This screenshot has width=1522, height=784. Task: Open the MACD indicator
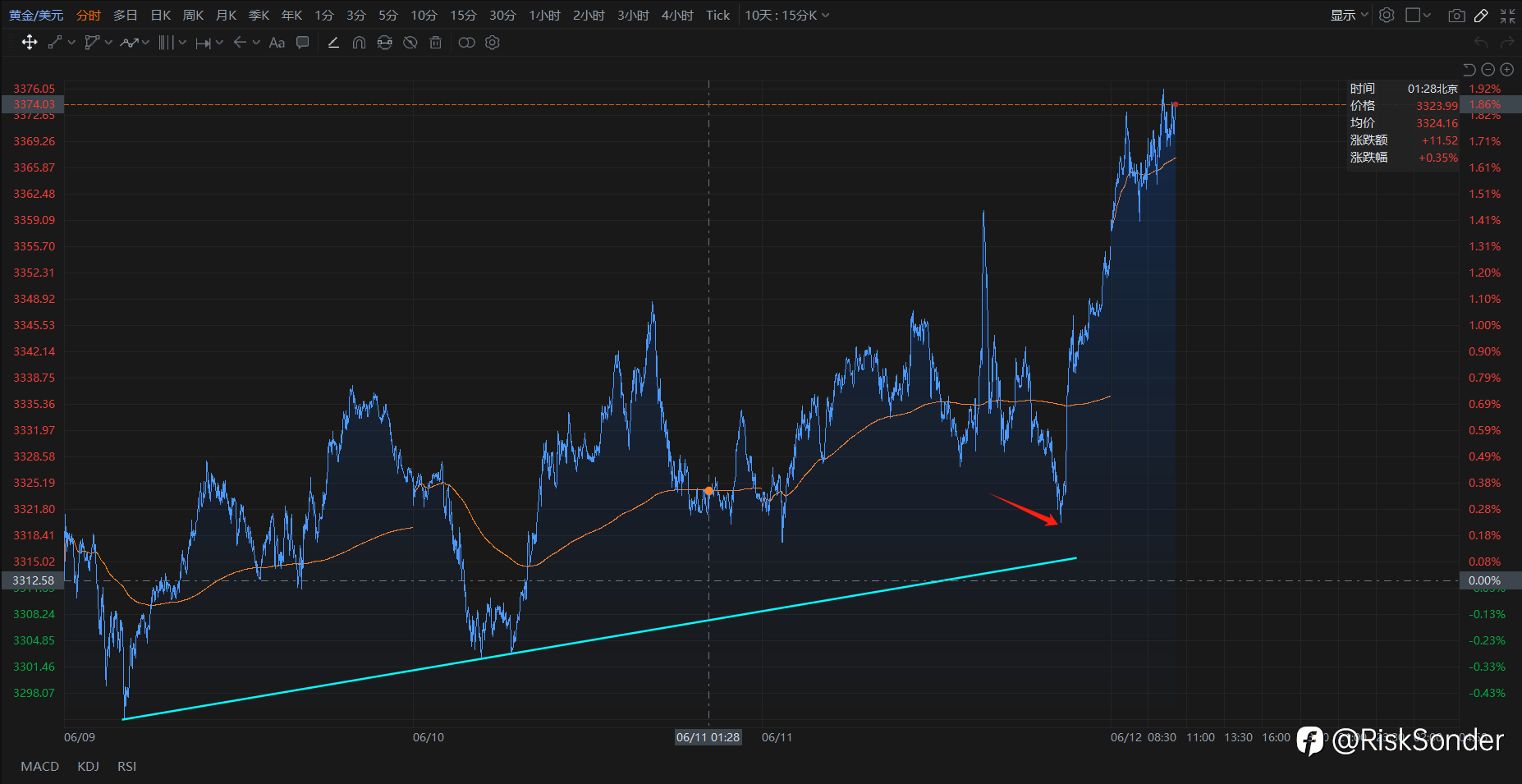39,767
